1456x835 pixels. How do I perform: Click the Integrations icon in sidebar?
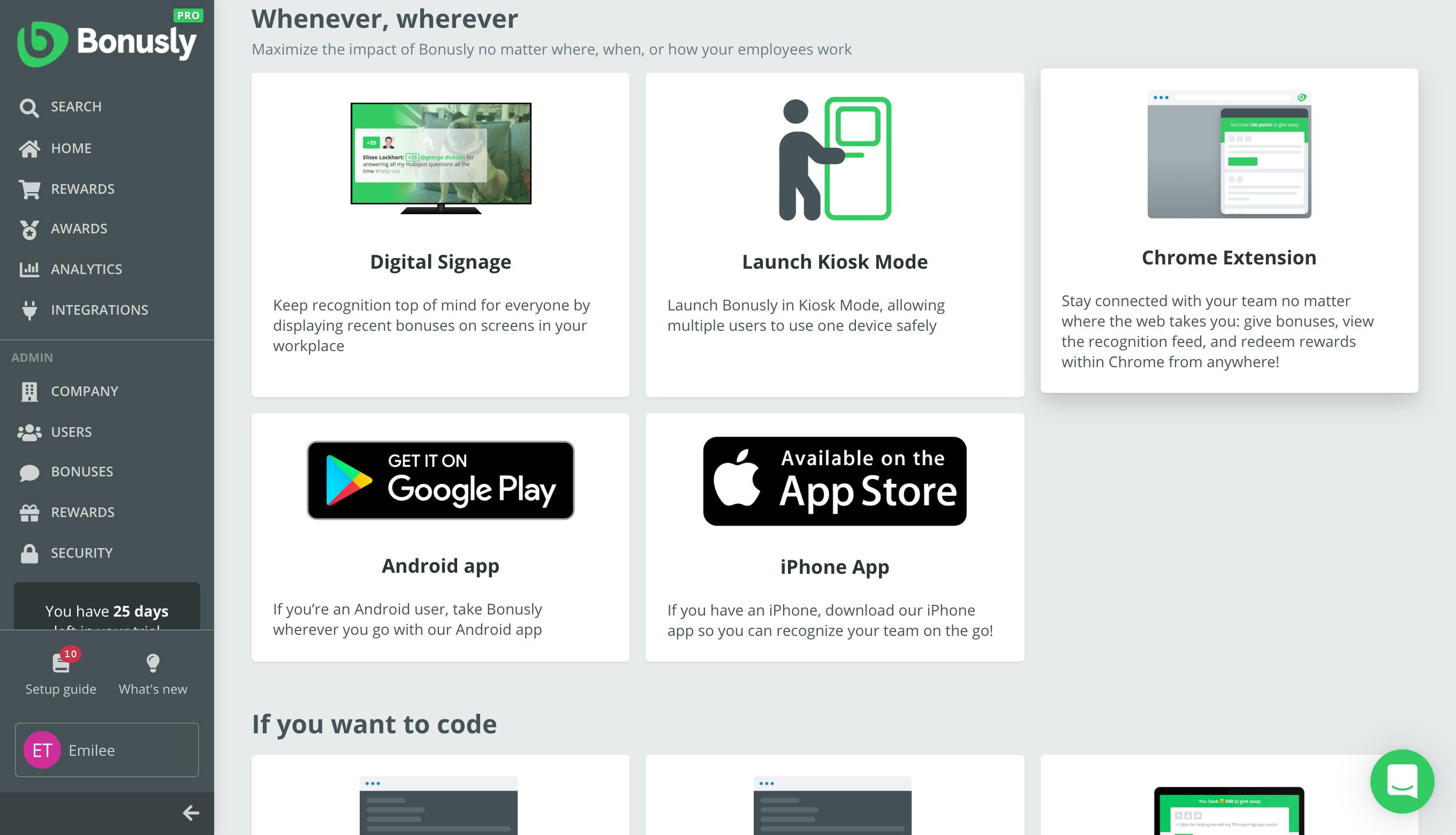click(30, 309)
